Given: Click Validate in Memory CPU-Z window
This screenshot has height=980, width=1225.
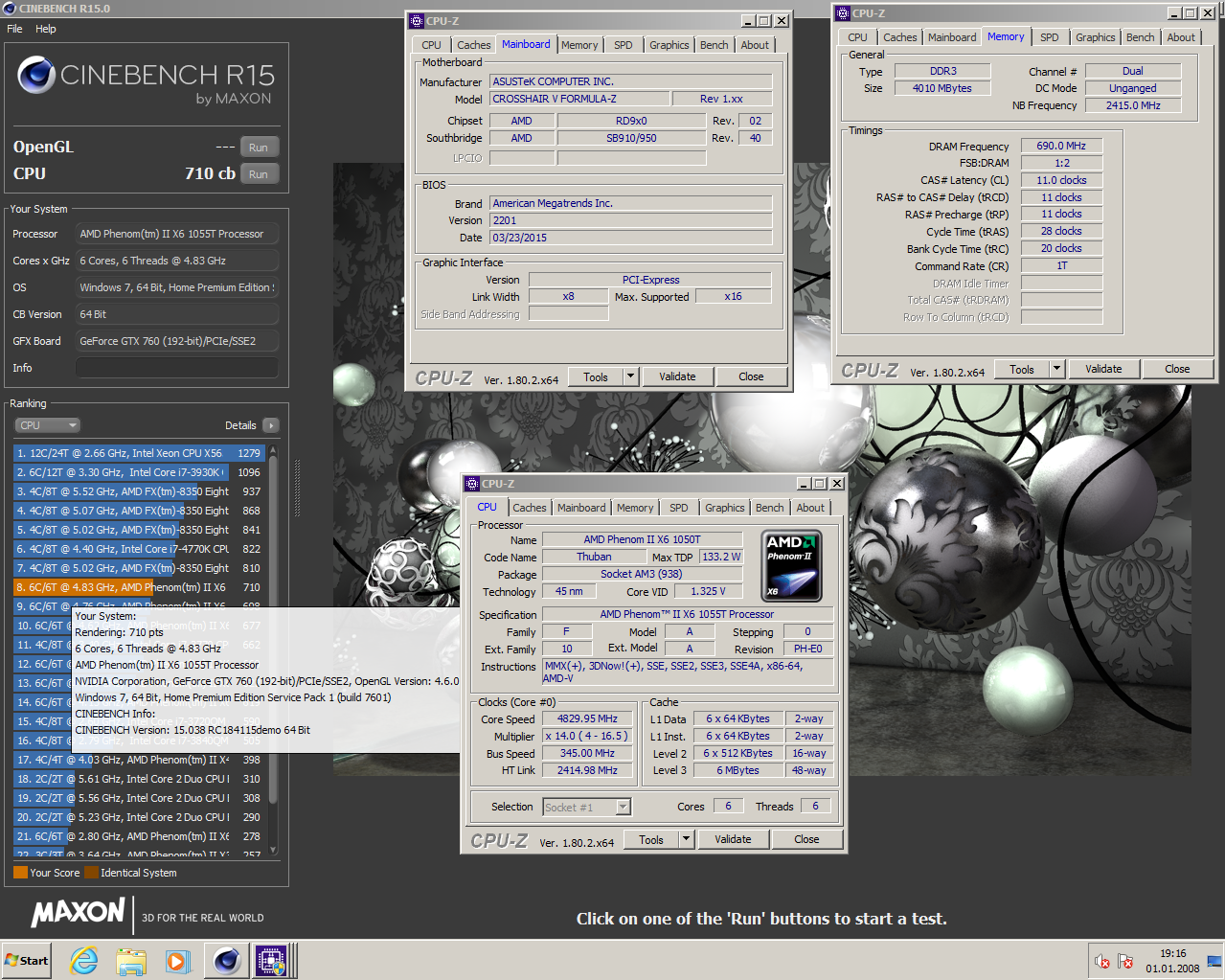Looking at the screenshot, I should (x=1103, y=369).
